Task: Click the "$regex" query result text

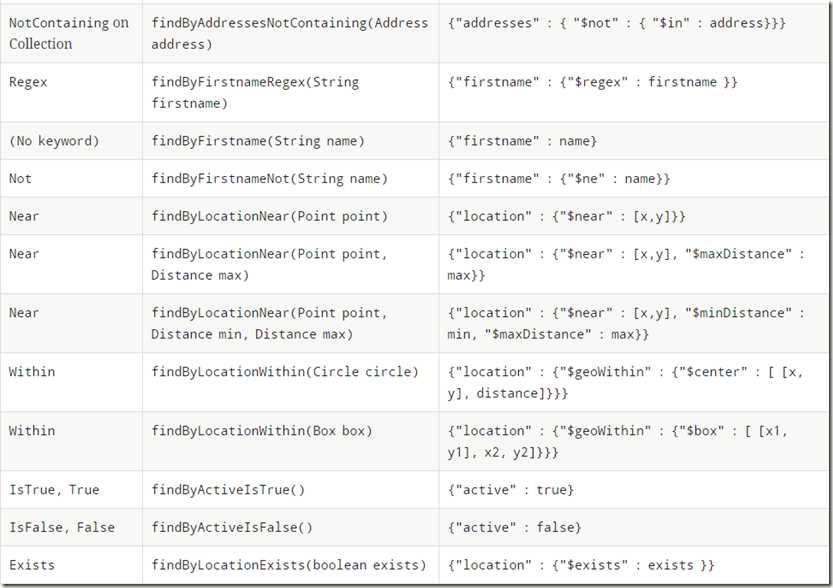Action: 592,82
